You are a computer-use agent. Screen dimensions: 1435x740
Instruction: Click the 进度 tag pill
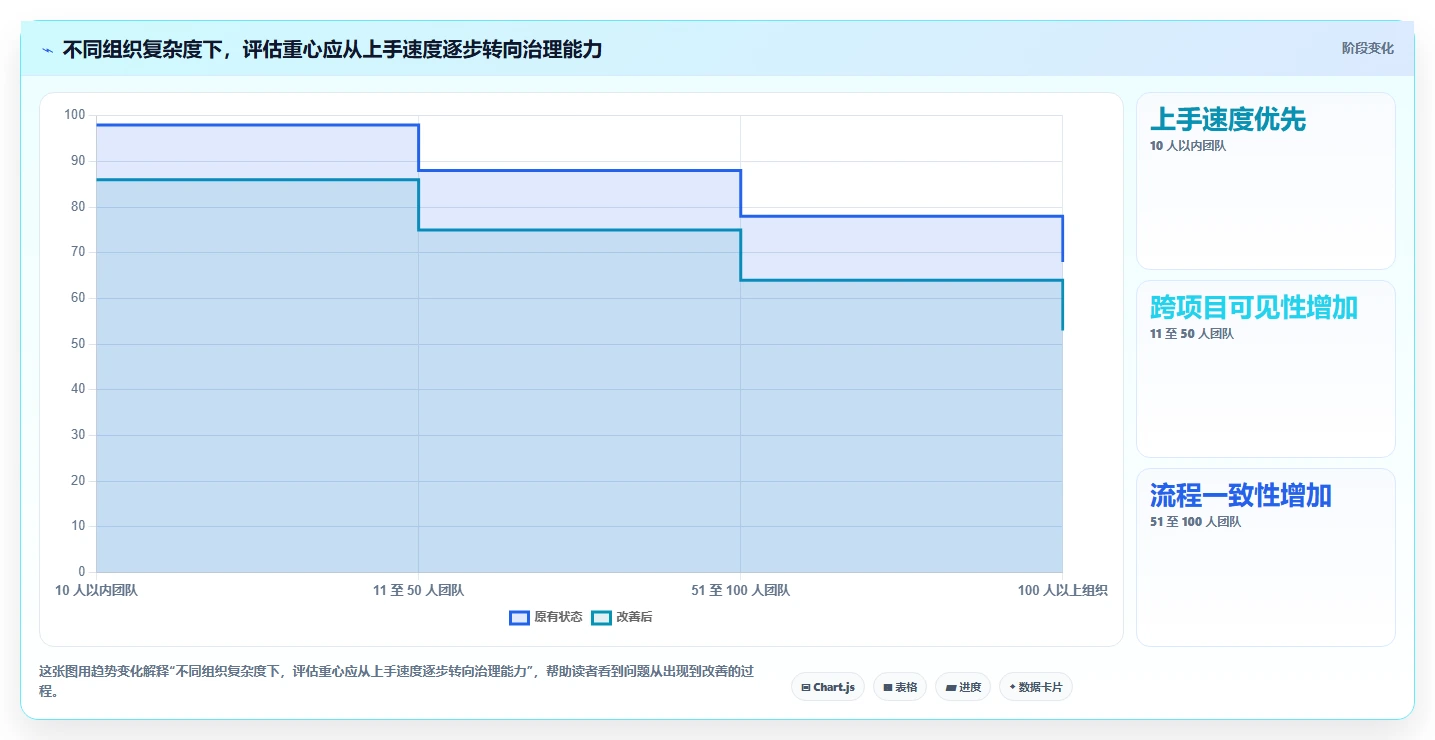[x=963, y=687]
